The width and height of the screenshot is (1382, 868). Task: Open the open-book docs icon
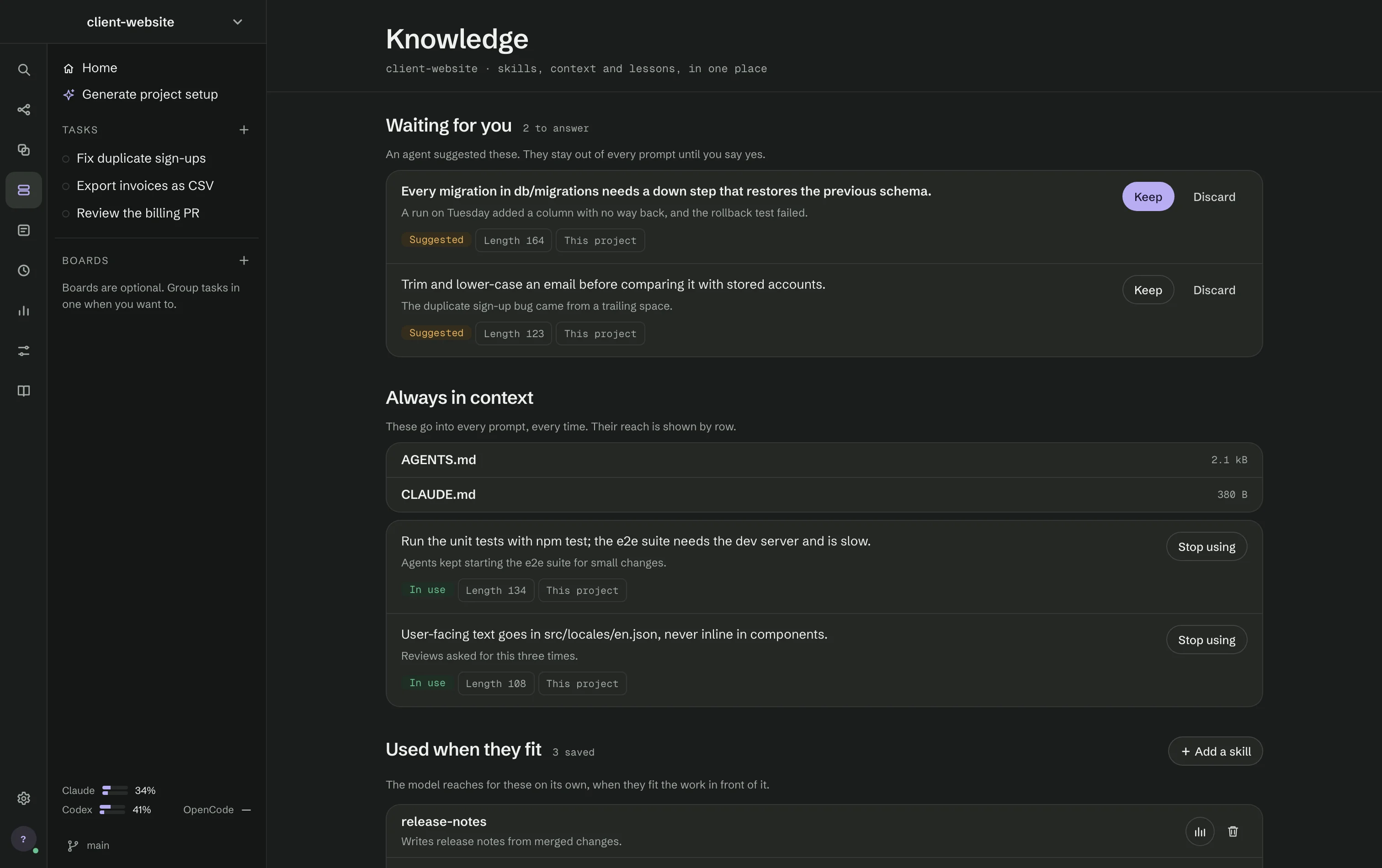click(23, 391)
